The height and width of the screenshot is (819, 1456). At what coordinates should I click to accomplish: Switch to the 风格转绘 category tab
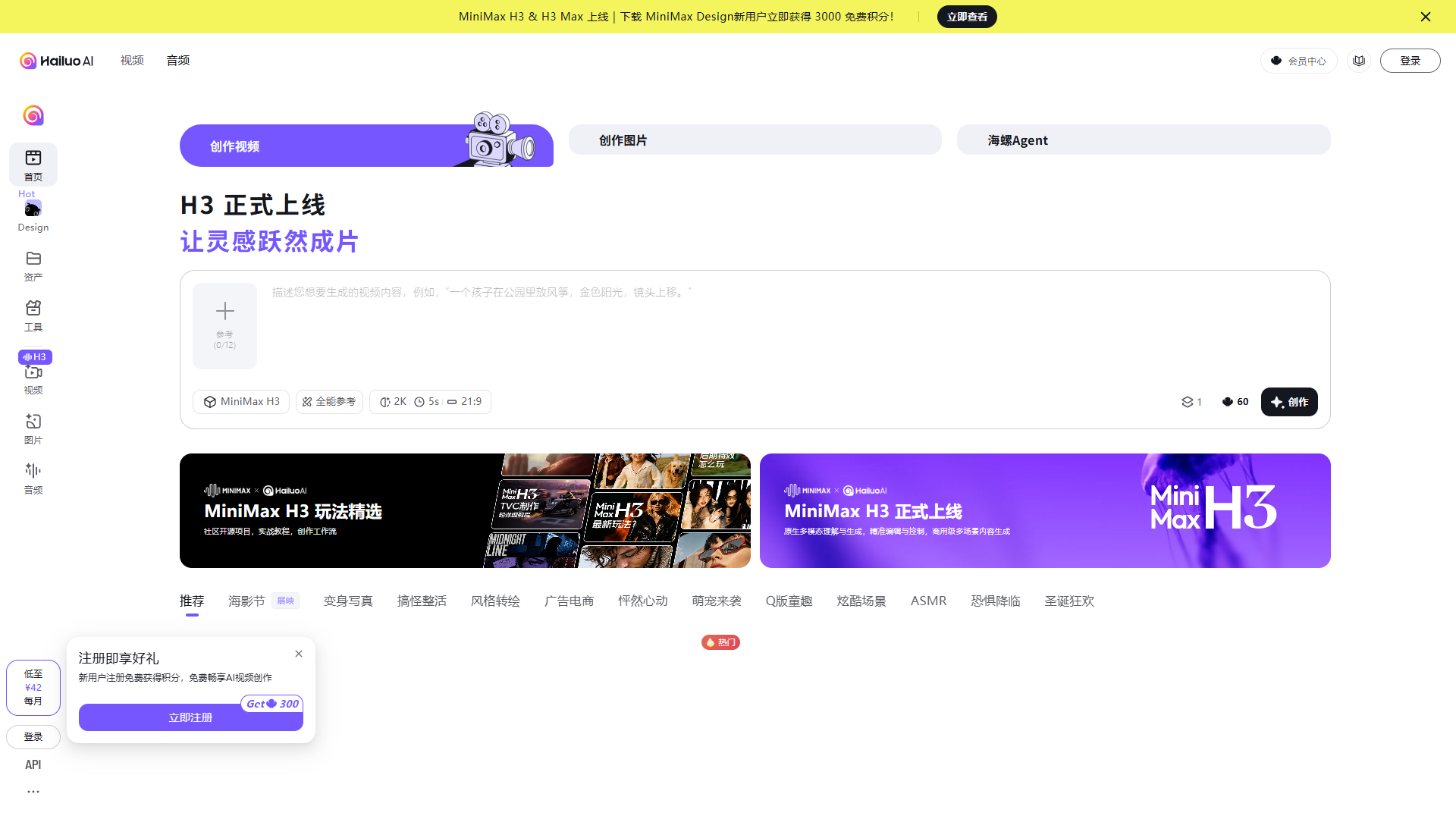tap(495, 601)
